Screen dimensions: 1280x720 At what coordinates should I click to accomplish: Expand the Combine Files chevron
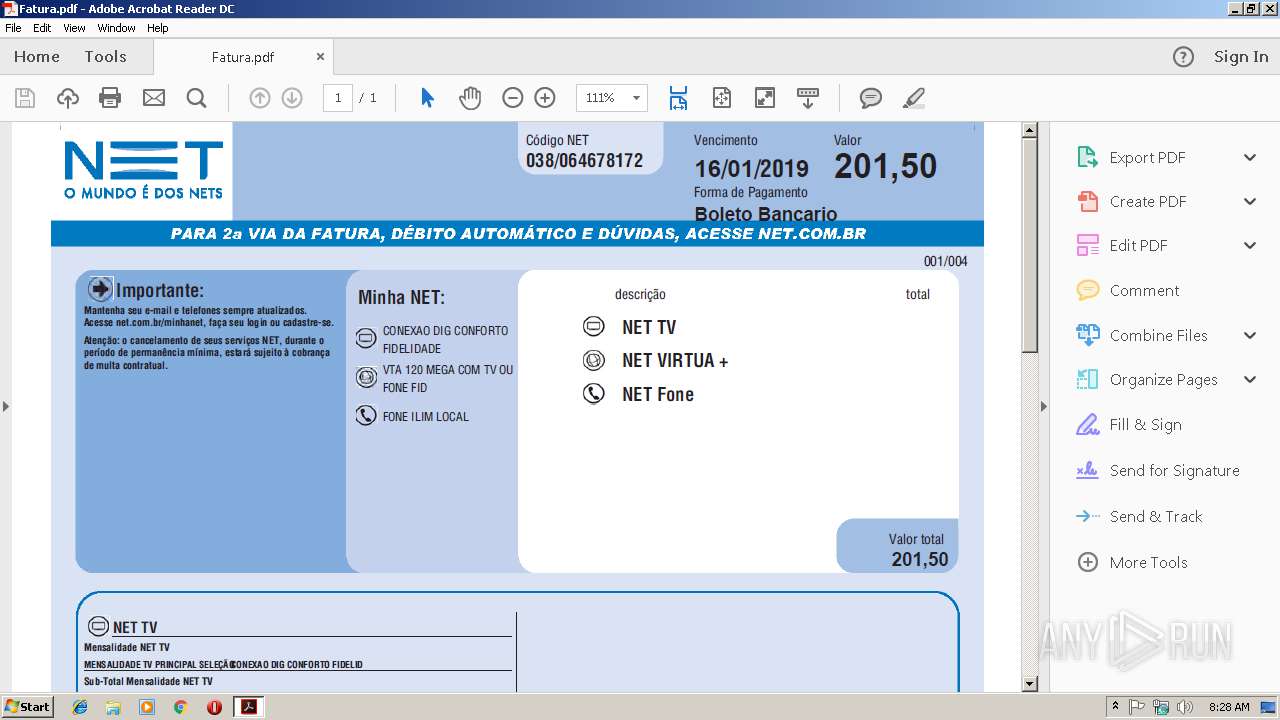1250,336
